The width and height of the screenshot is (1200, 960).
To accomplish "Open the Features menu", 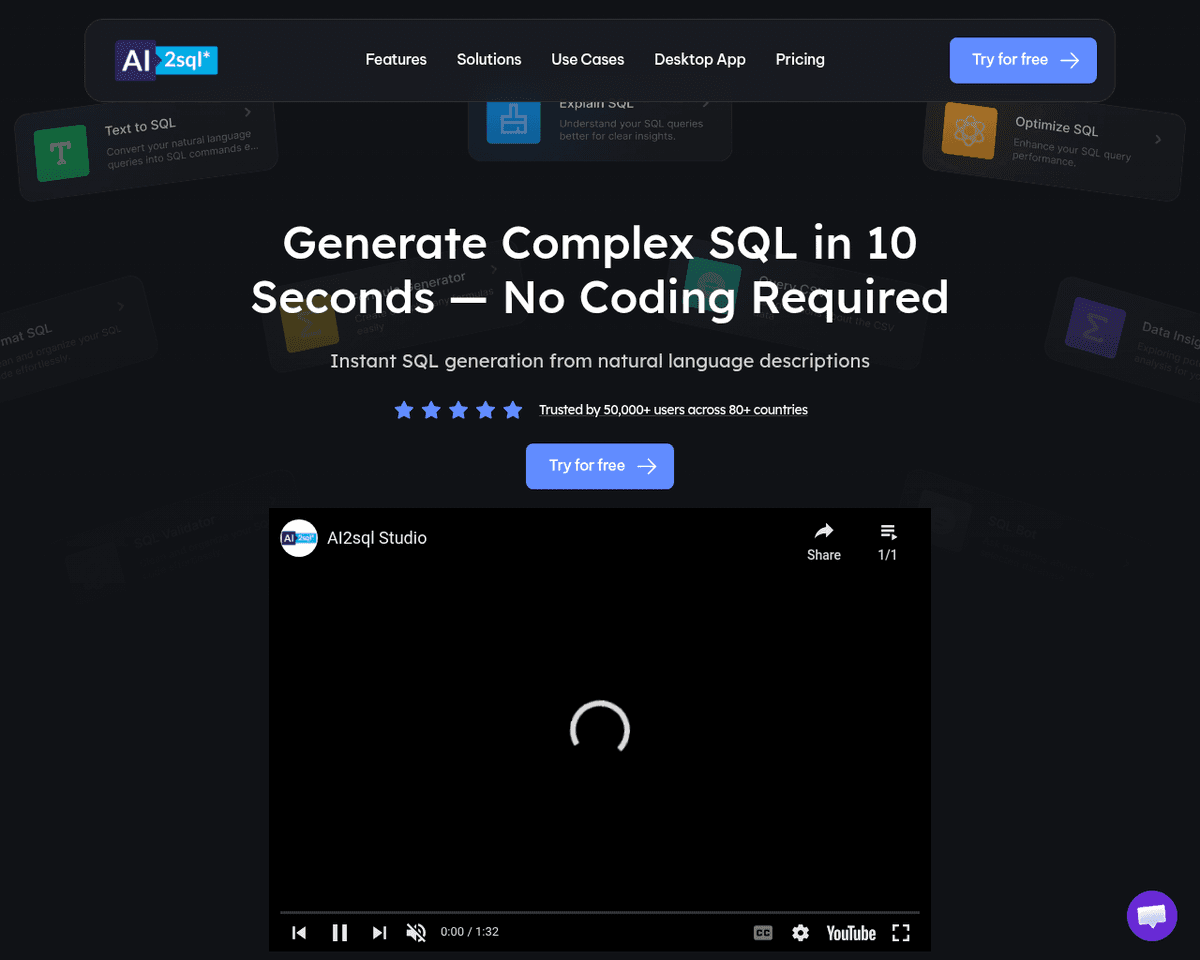I will click(396, 60).
